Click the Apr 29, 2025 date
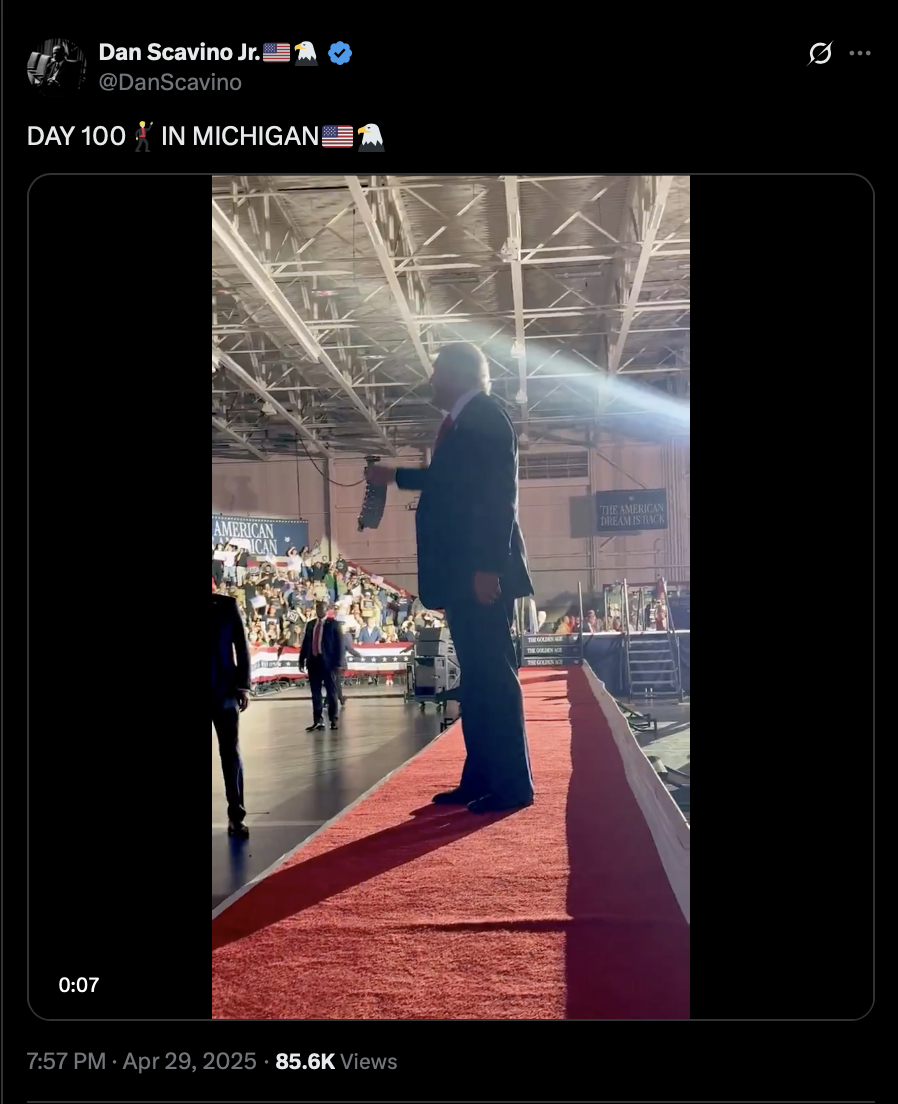Screen dimensions: 898x1104 [x=189, y=1061]
